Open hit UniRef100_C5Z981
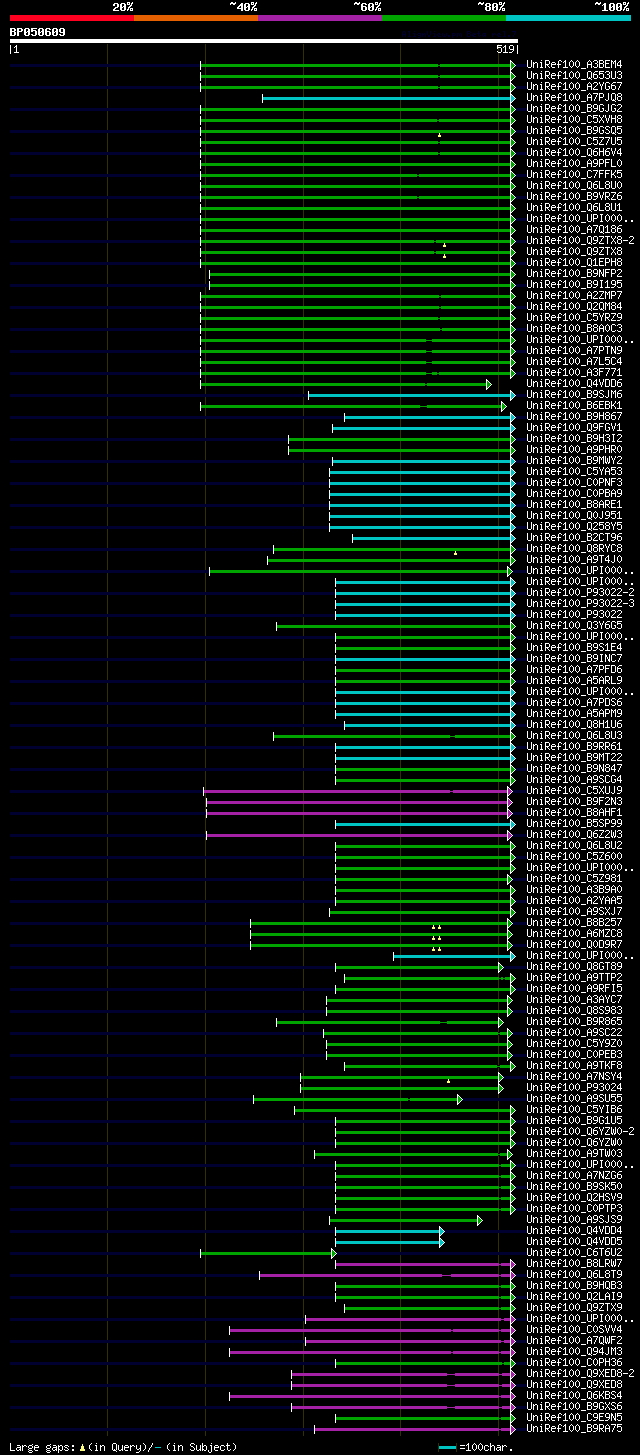This screenshot has width=640, height=1455. [x=574, y=879]
